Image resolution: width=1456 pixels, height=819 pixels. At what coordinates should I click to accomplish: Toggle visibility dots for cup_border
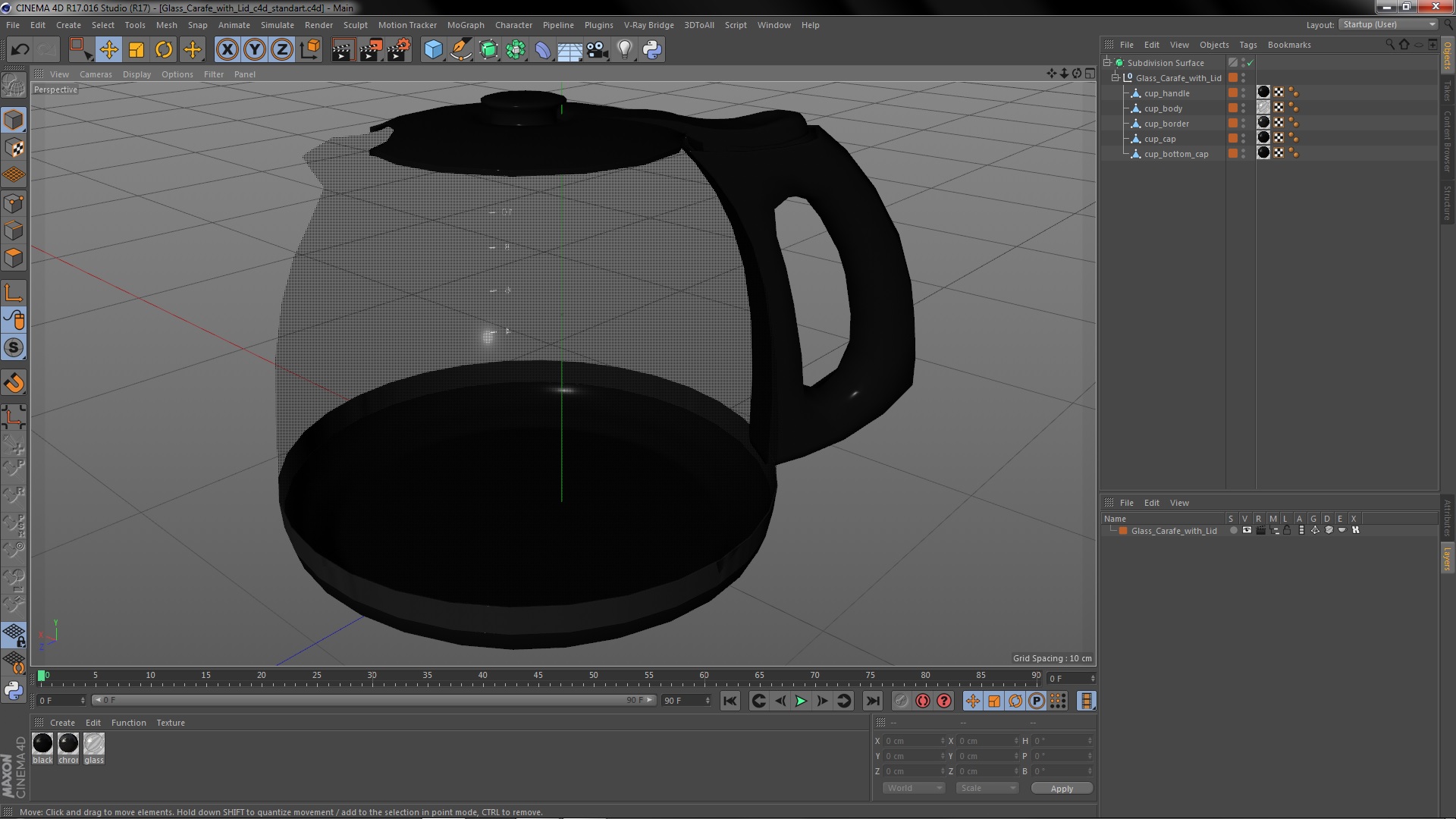pos(1243,123)
